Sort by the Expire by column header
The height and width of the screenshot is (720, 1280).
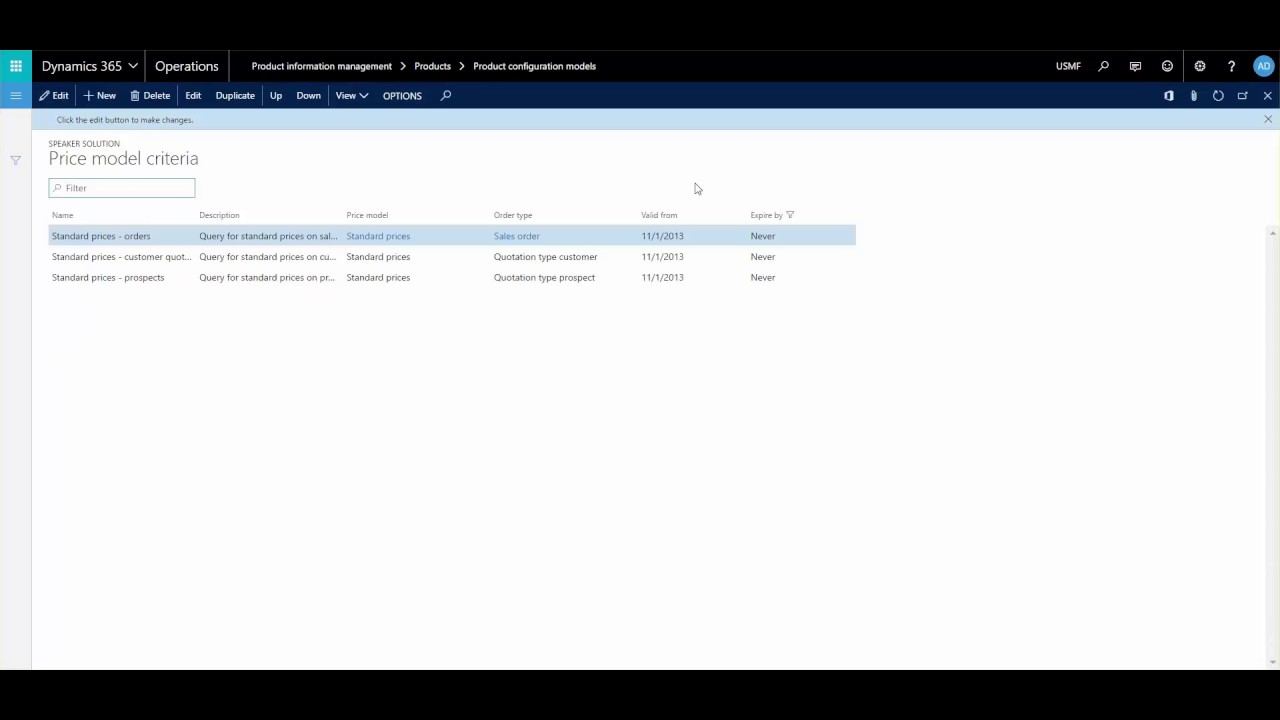click(766, 215)
